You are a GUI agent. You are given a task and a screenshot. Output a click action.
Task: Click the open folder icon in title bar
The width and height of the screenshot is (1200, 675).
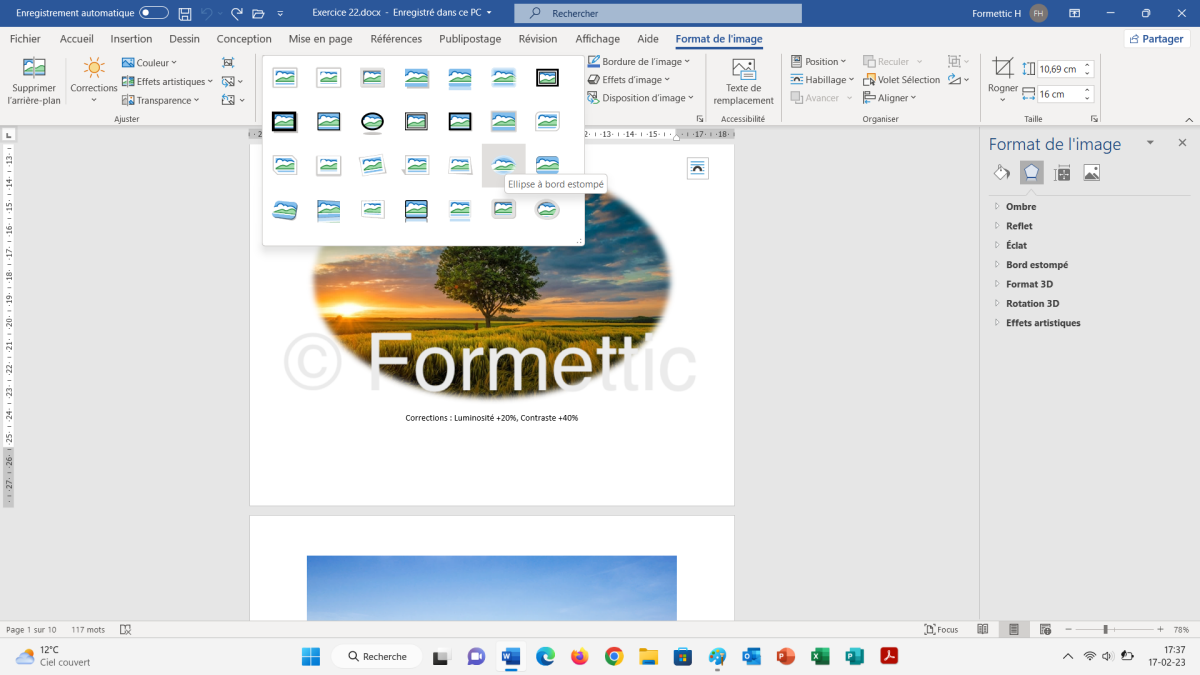pyautogui.click(x=258, y=13)
